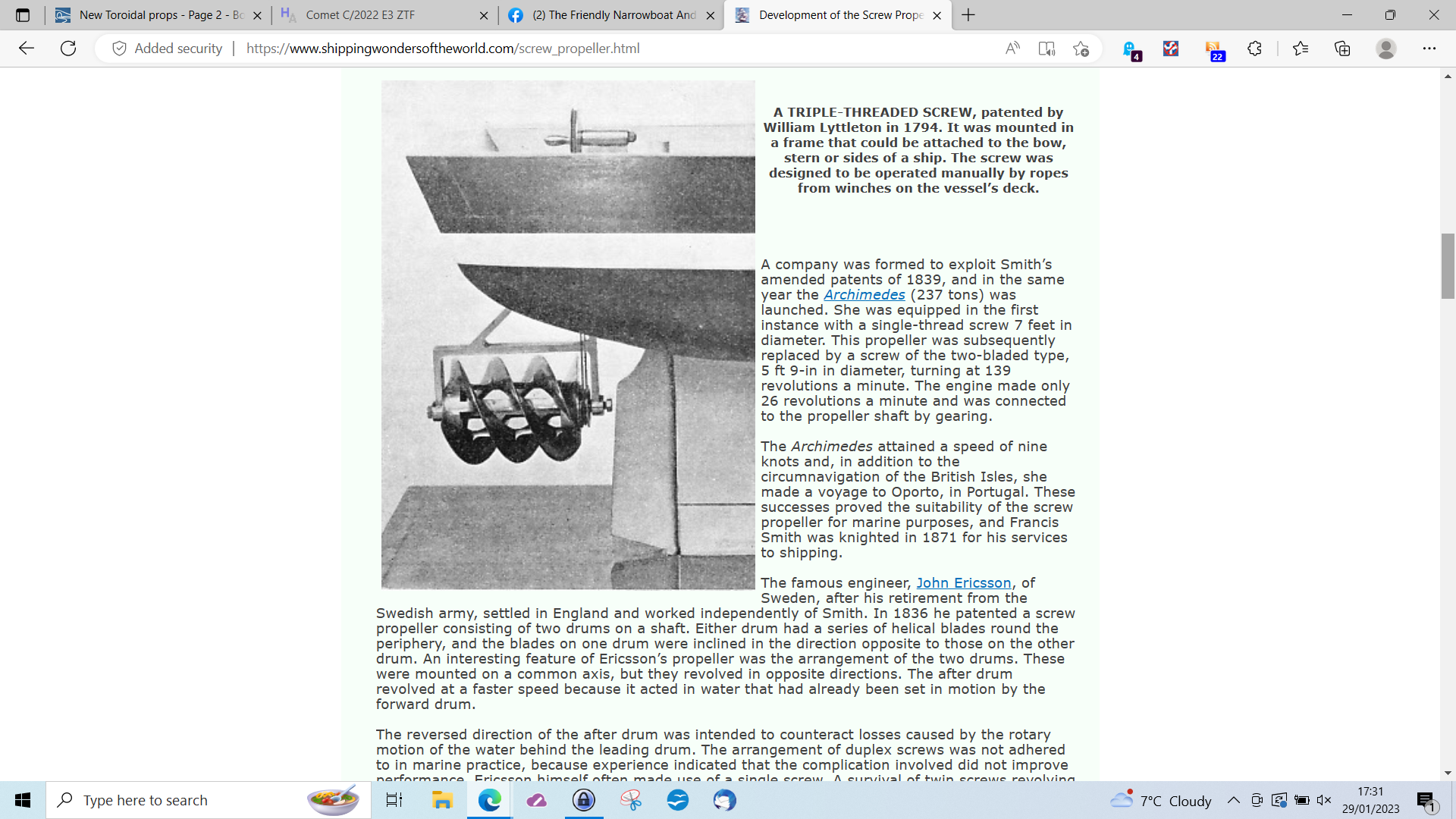The height and width of the screenshot is (819, 1456).
Task: Close the Friendly Narrowboat tab
Action: (x=711, y=15)
